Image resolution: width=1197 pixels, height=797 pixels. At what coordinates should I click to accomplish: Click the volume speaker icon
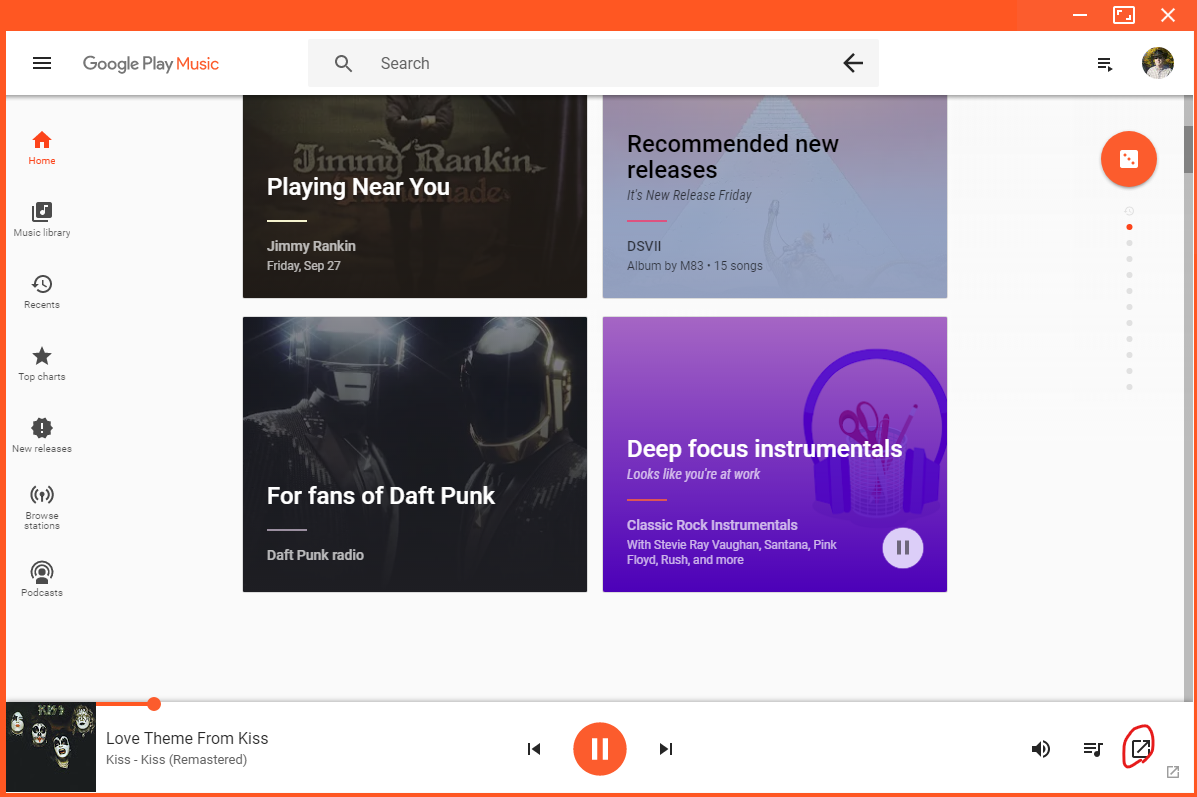(x=1041, y=749)
